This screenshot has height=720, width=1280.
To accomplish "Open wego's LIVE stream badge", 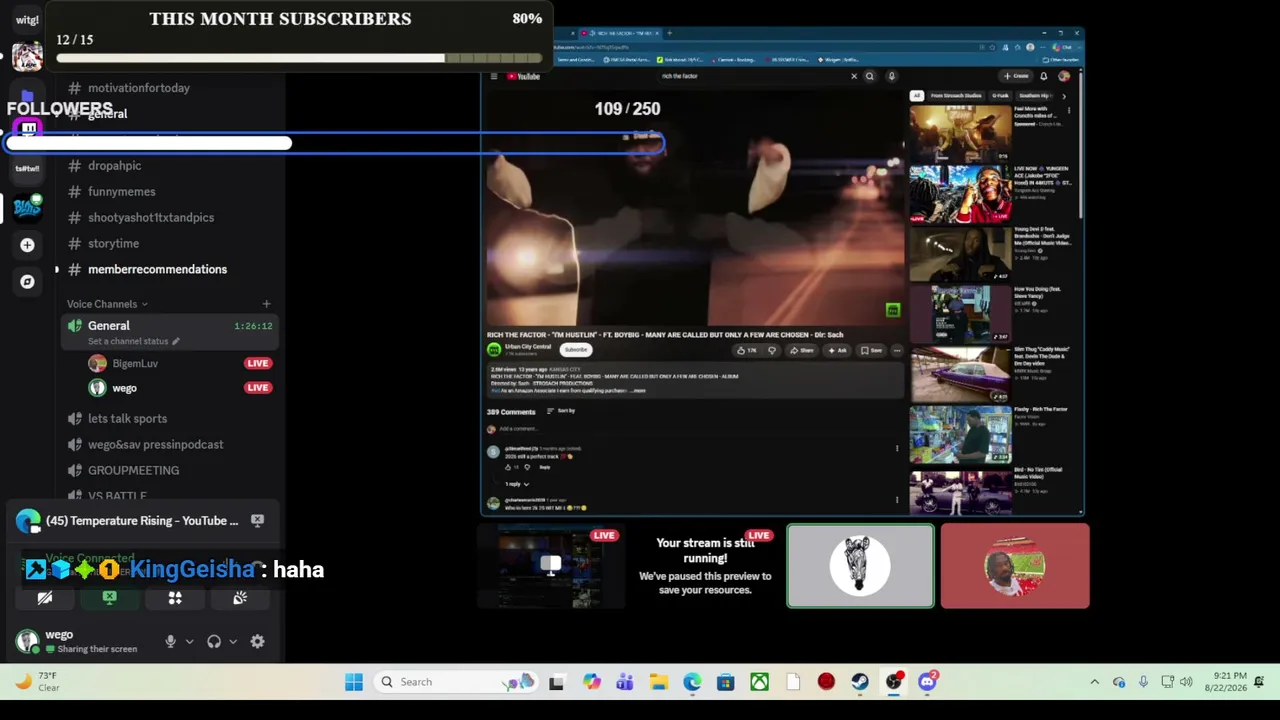I will (x=258, y=388).
